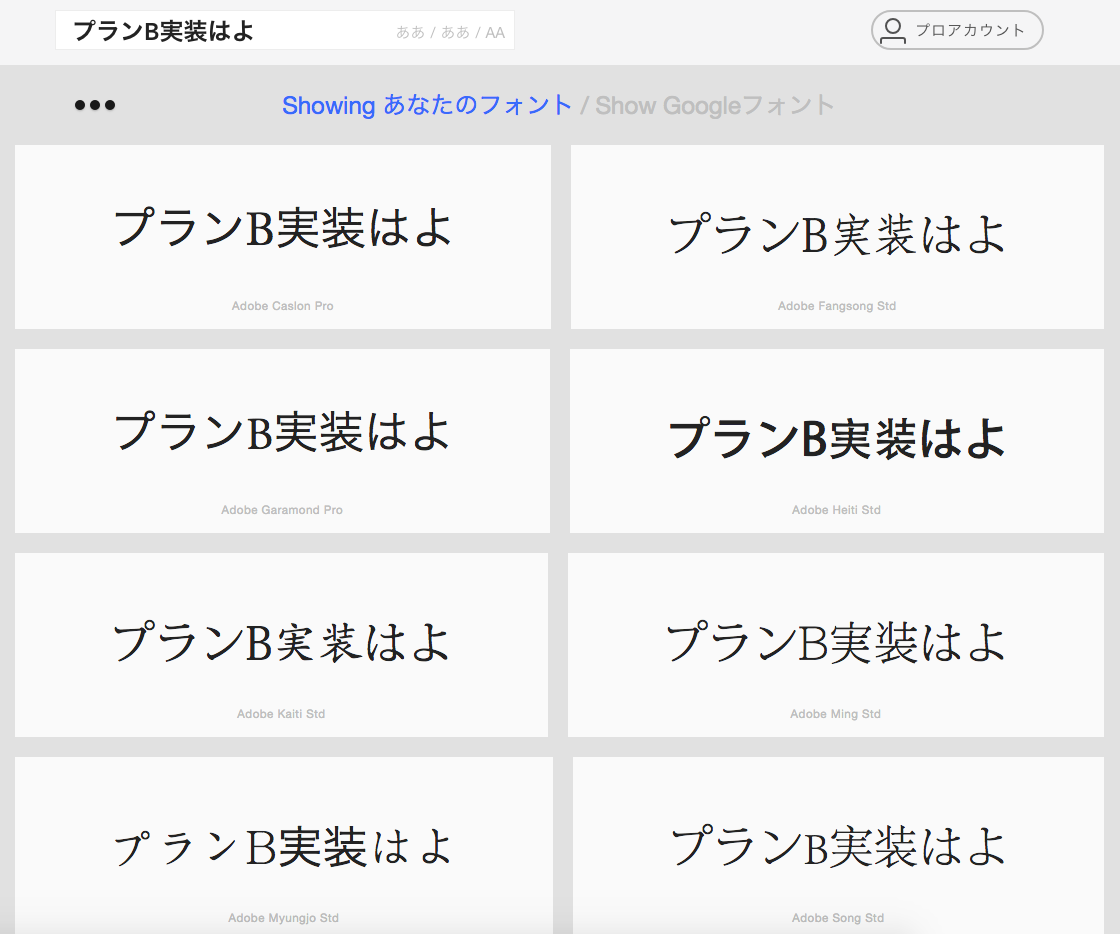
Task: Open the プロアカウント button
Action: point(969,30)
